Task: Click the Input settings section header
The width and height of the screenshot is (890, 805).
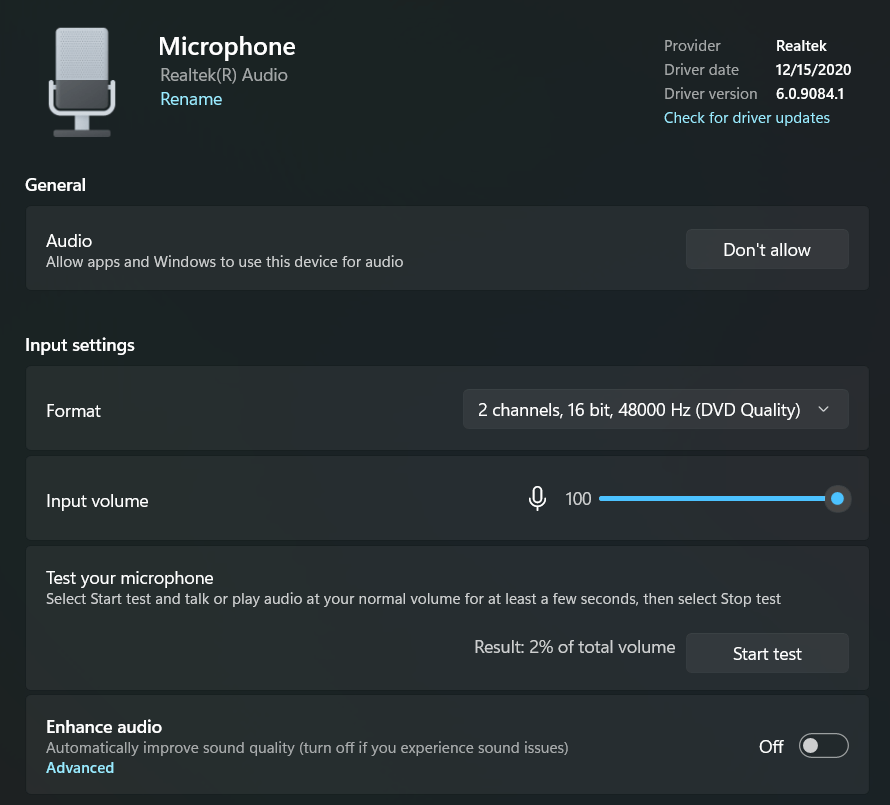Action: pos(80,344)
